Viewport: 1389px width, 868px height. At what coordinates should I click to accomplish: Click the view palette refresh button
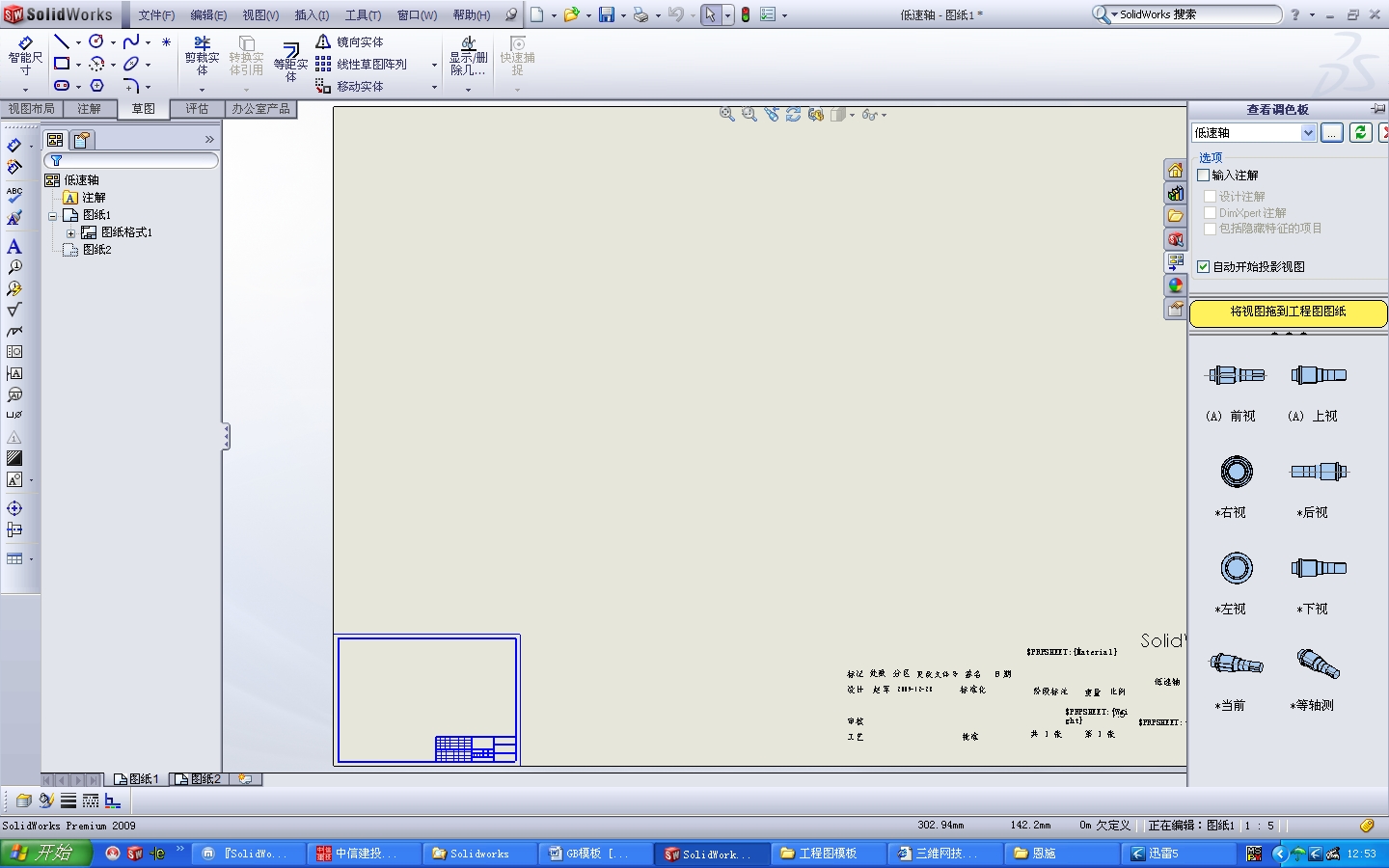pyautogui.click(x=1360, y=132)
